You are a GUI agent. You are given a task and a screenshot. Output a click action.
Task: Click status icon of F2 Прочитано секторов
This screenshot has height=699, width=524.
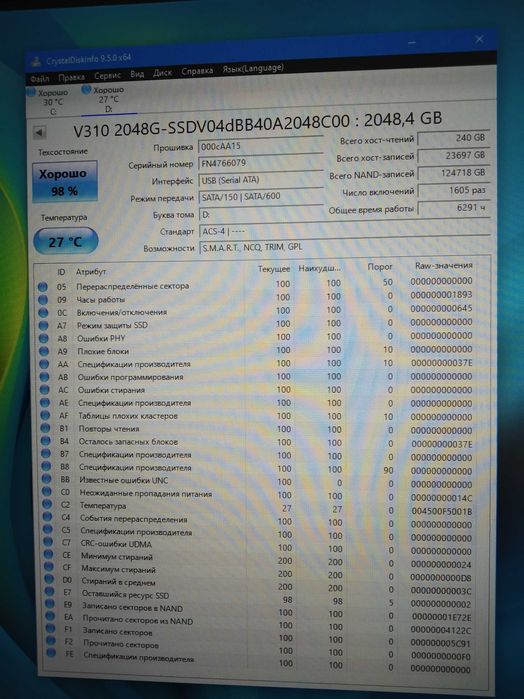pyautogui.click(x=51, y=641)
